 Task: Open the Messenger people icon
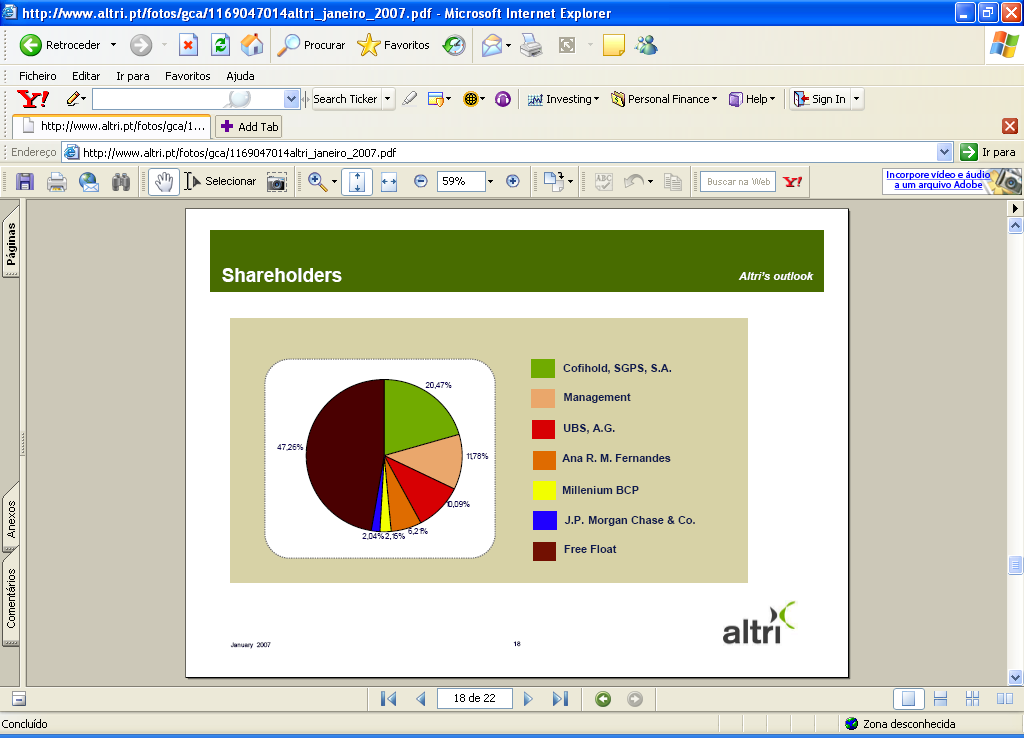646,45
